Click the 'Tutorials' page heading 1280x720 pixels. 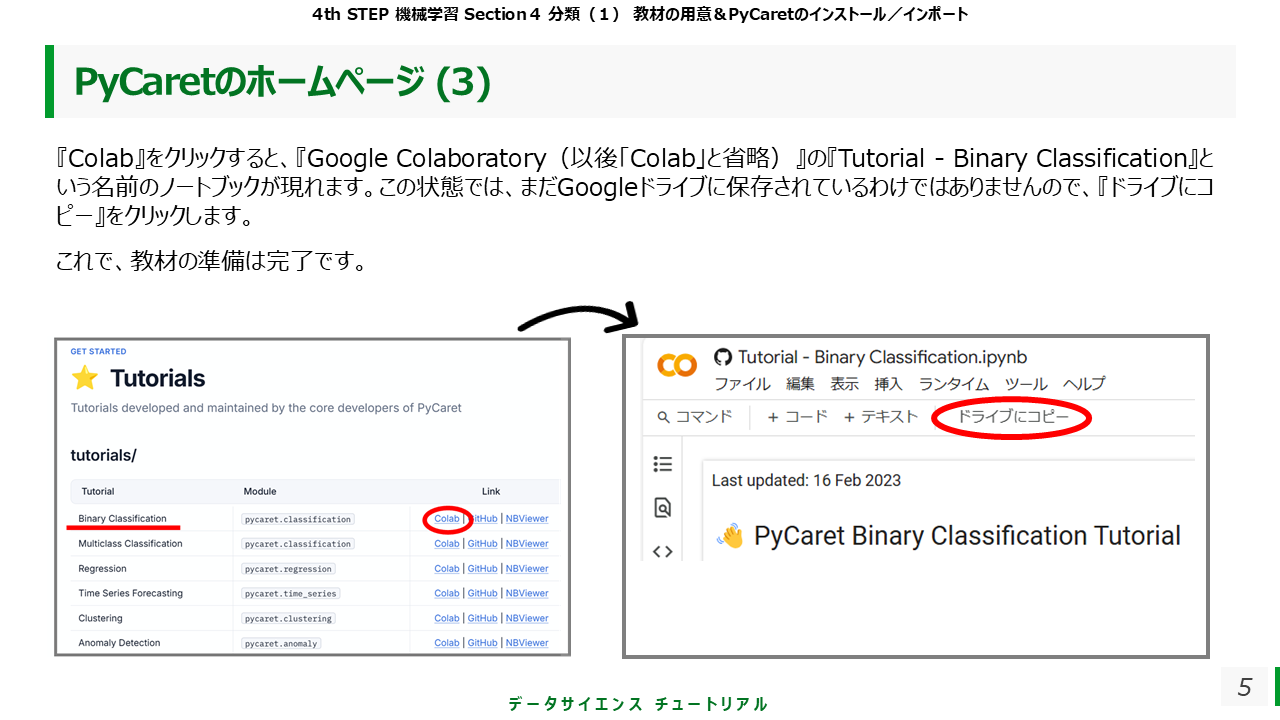coord(157,378)
